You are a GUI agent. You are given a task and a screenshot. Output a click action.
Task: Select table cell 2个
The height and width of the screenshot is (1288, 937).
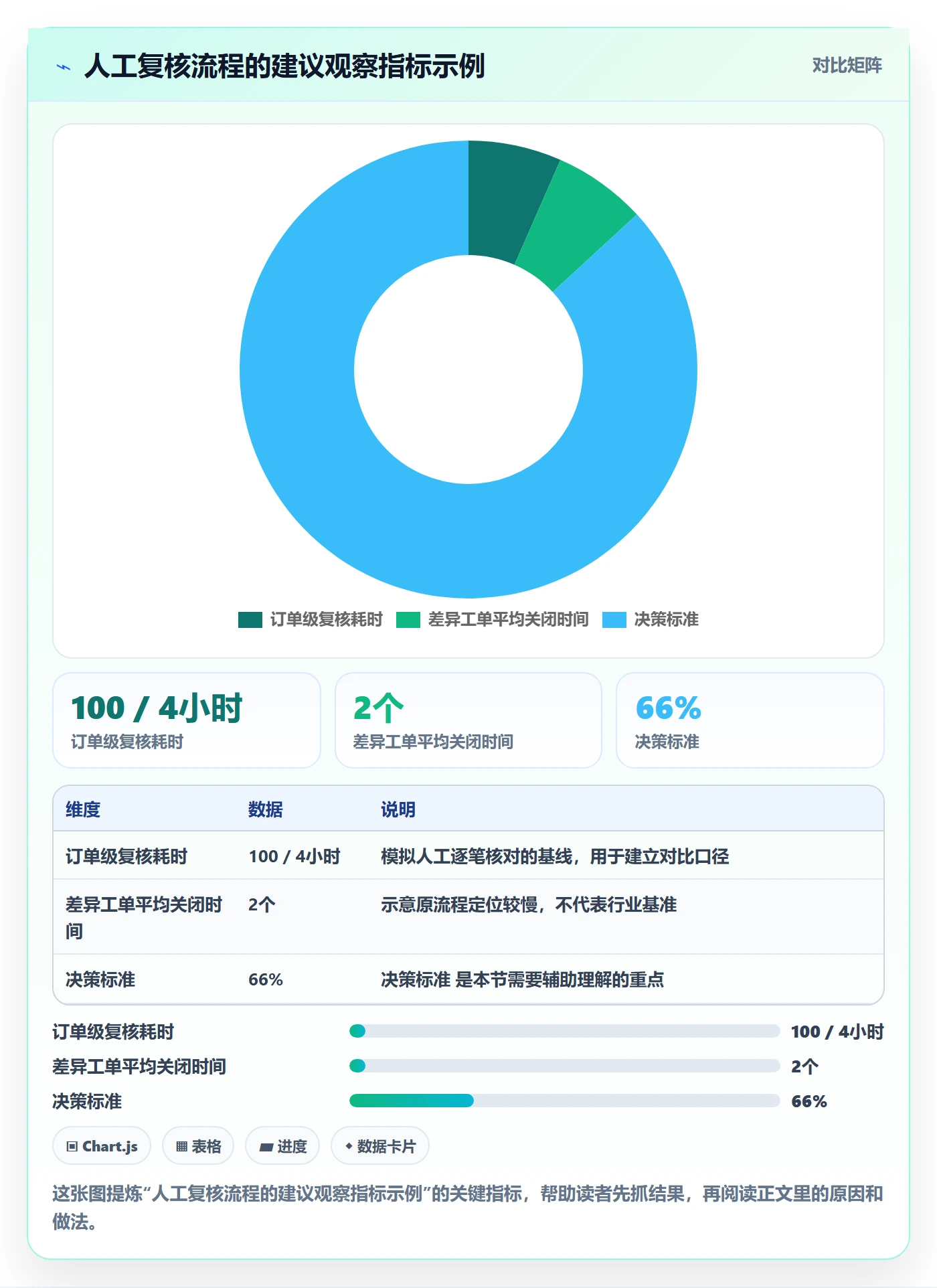262,904
